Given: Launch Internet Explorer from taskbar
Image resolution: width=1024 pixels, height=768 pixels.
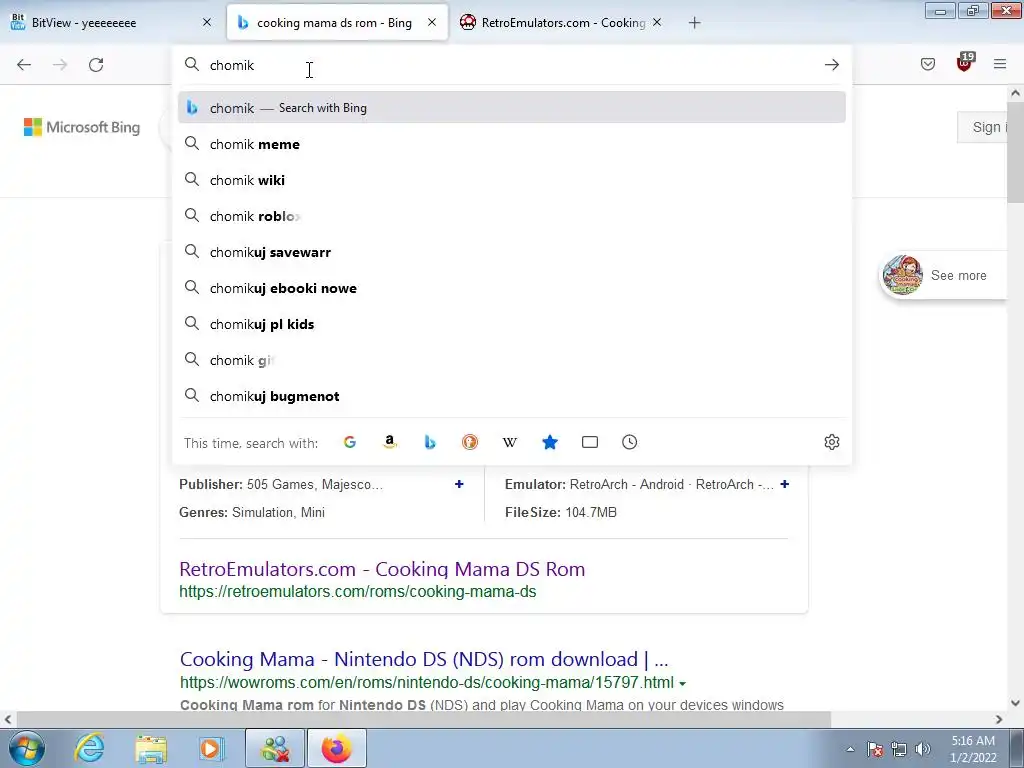Looking at the screenshot, I should coord(89,748).
